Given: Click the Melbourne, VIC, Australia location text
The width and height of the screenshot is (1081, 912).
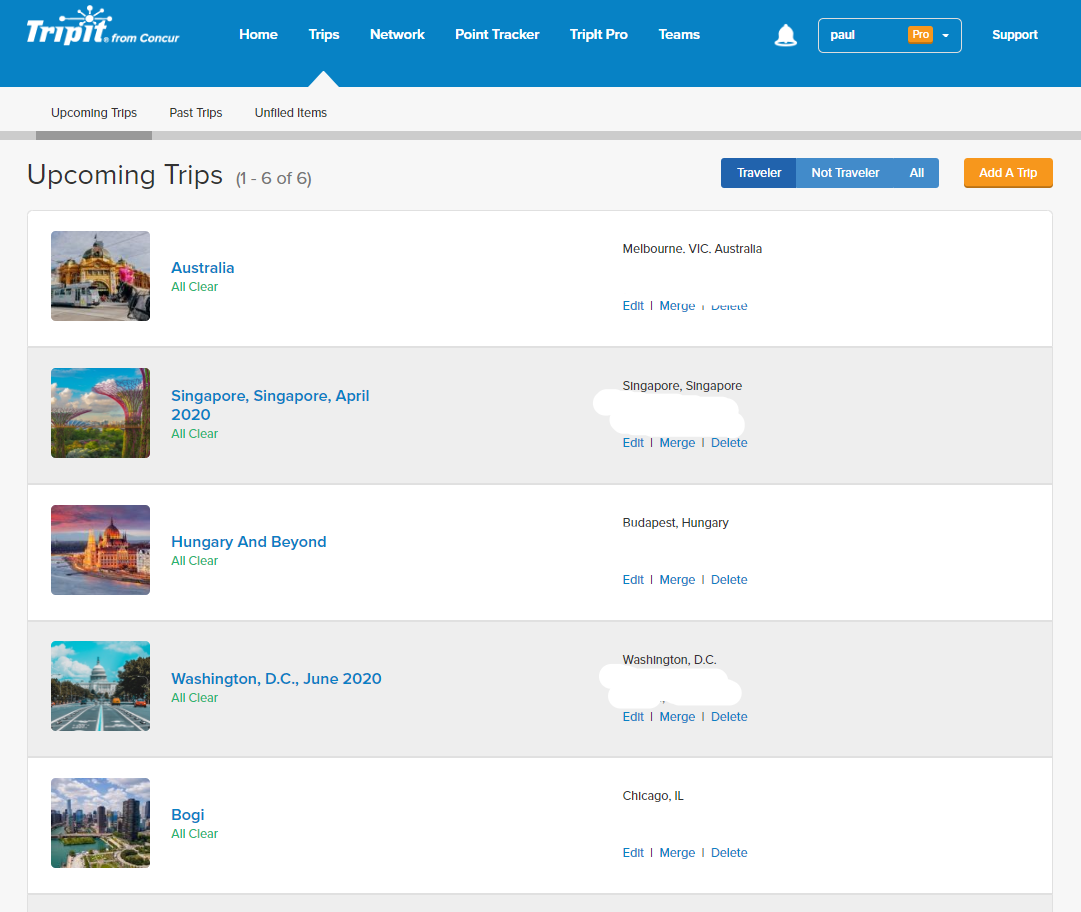Looking at the screenshot, I should [692, 249].
